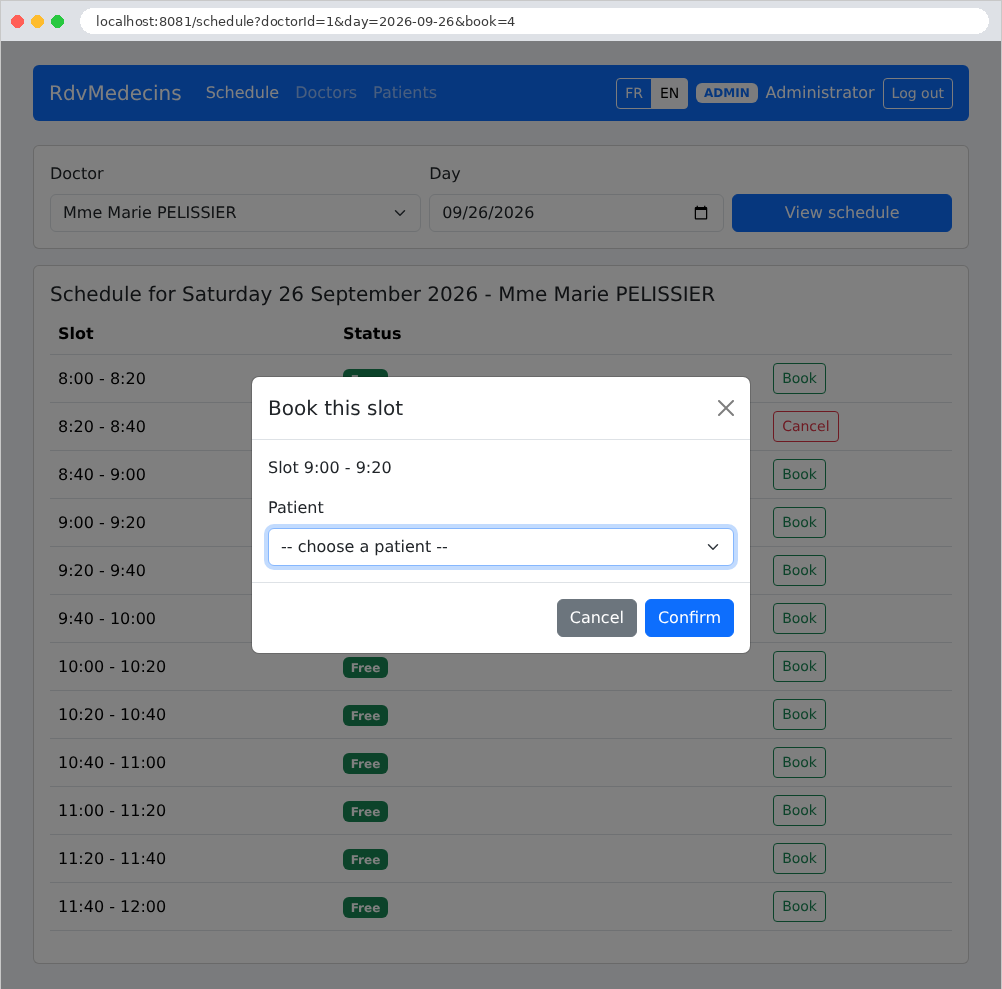1002x989 pixels.
Task: Go to the Patients page
Action: point(405,93)
